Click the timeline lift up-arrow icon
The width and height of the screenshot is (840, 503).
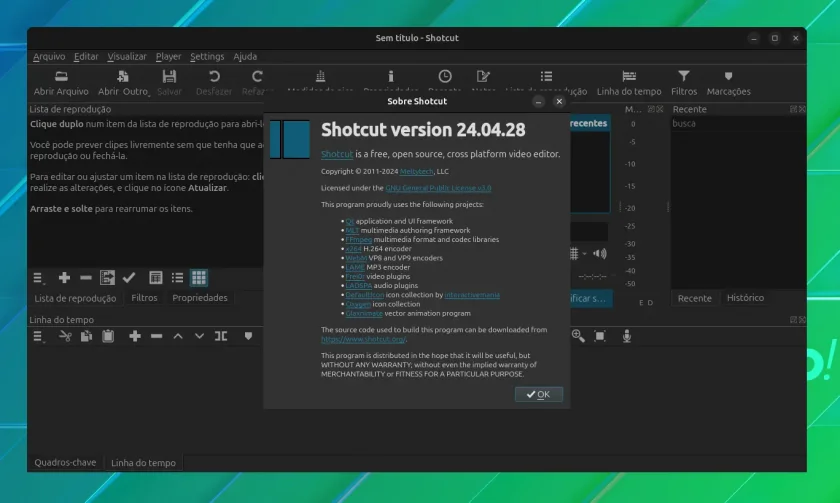(x=178, y=336)
